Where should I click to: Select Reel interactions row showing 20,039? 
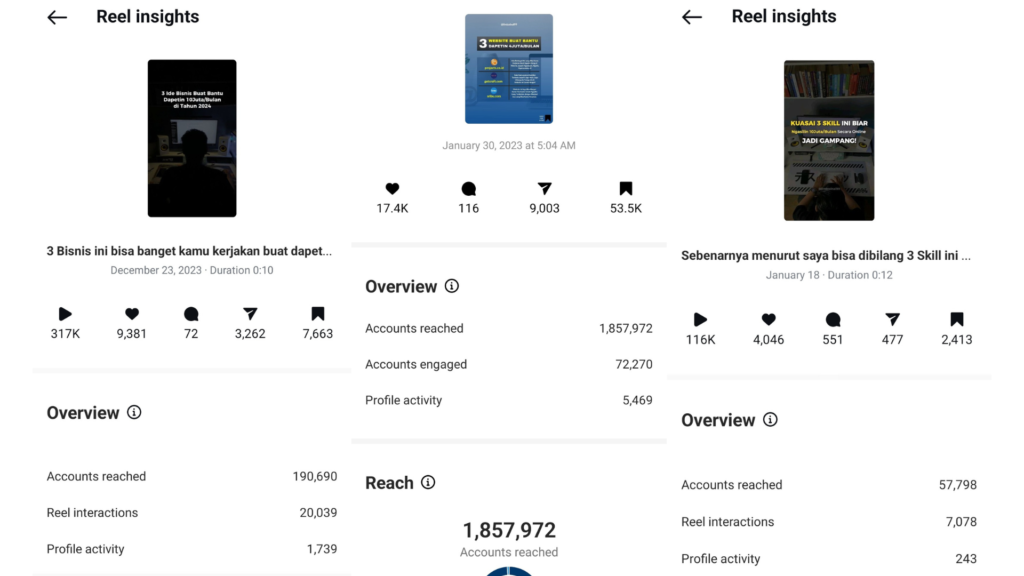click(191, 513)
